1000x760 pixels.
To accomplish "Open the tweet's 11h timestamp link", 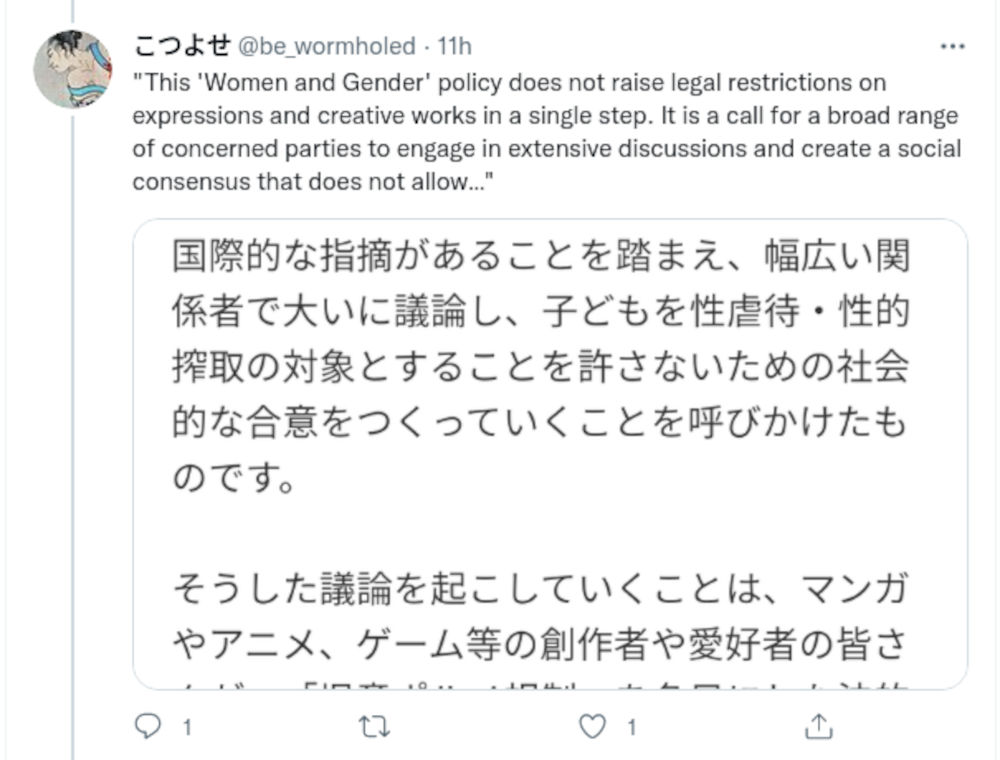I will (x=454, y=46).
